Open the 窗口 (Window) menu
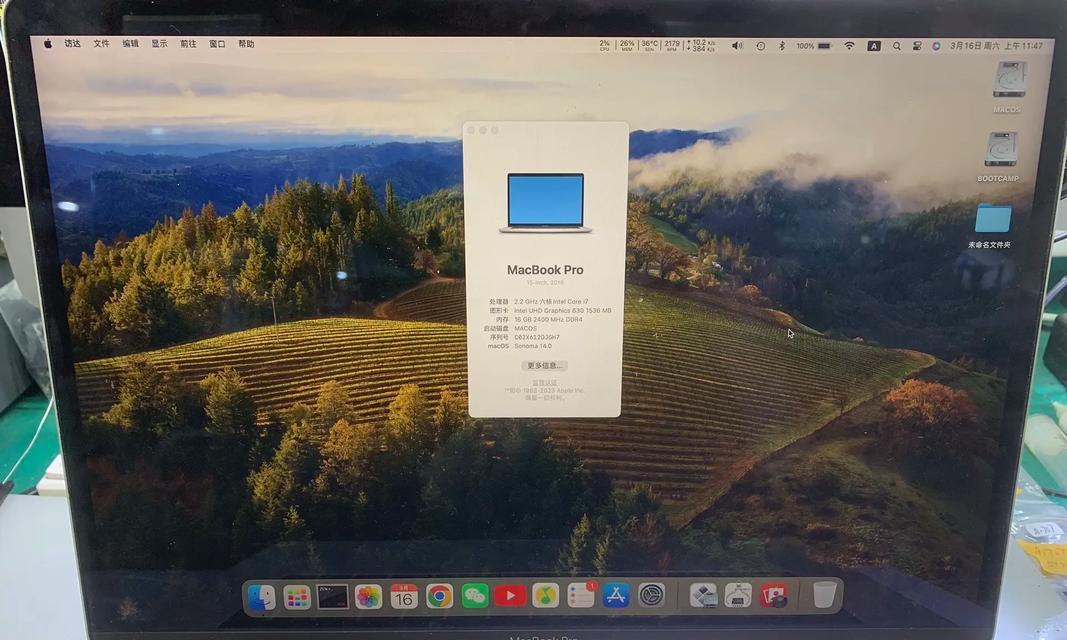Image resolution: width=1067 pixels, height=640 pixels. (217, 44)
